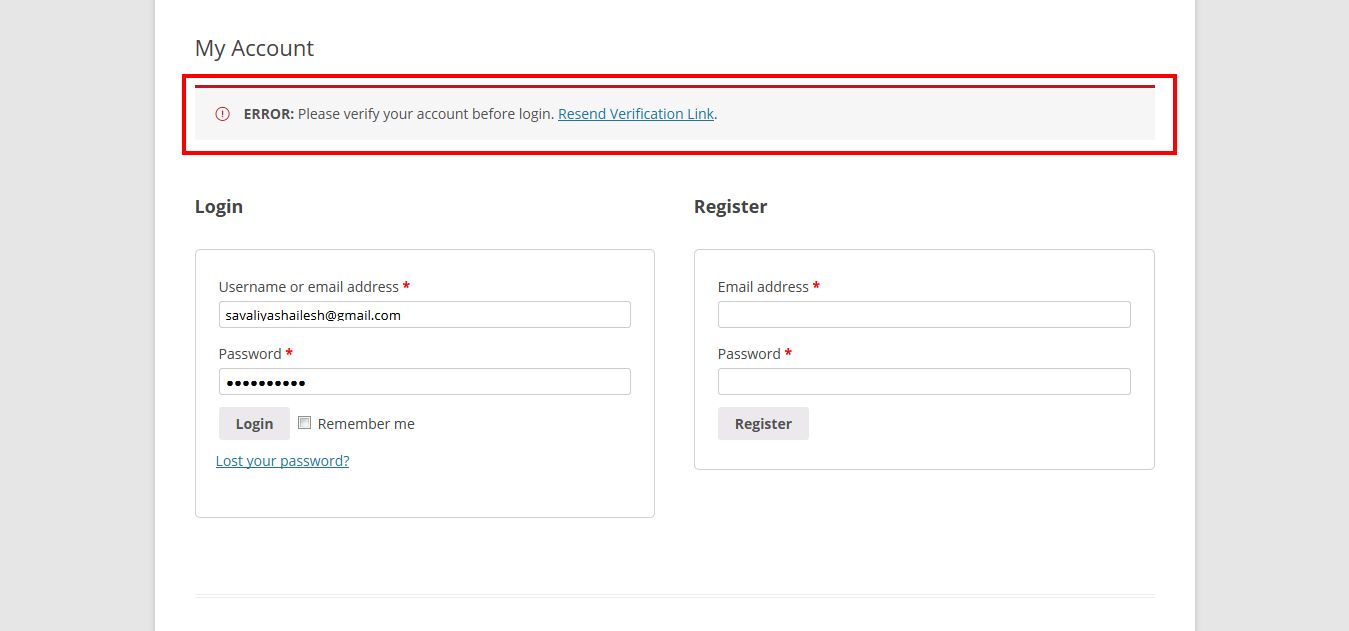The height and width of the screenshot is (631, 1349).
Task: Click the My Account page heading
Action: point(254,48)
